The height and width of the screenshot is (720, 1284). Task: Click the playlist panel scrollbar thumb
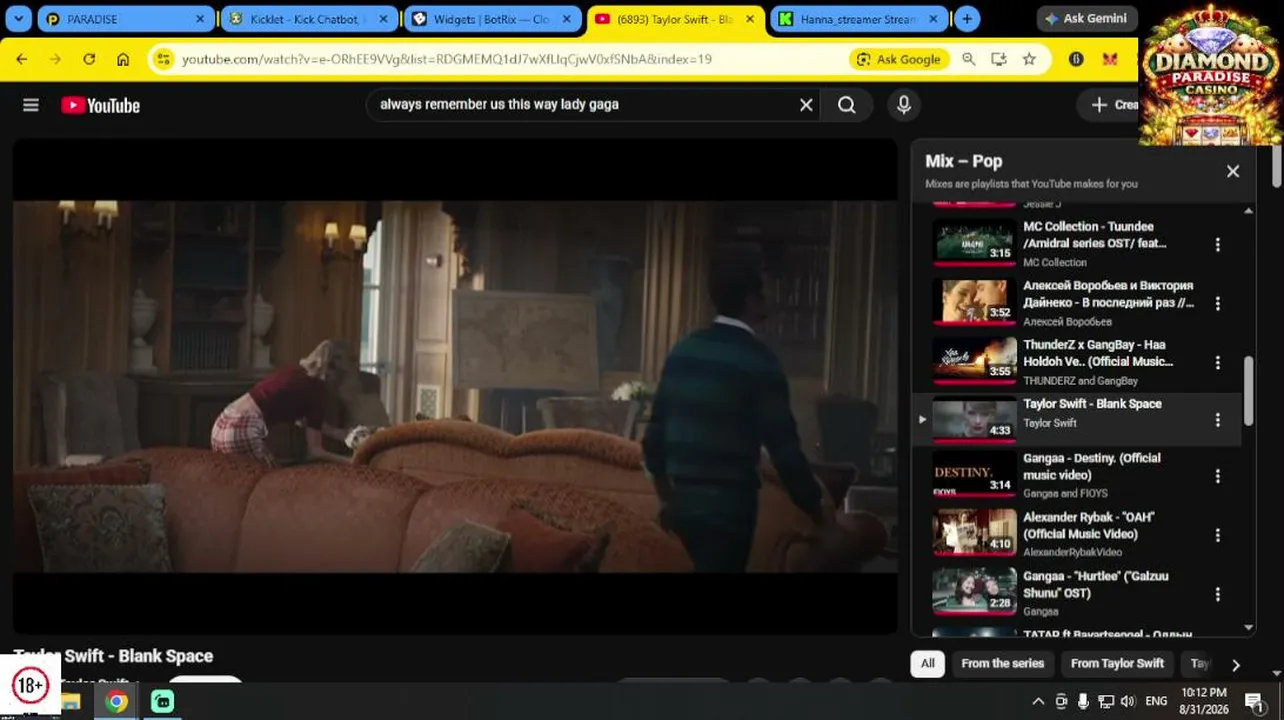(1248, 391)
